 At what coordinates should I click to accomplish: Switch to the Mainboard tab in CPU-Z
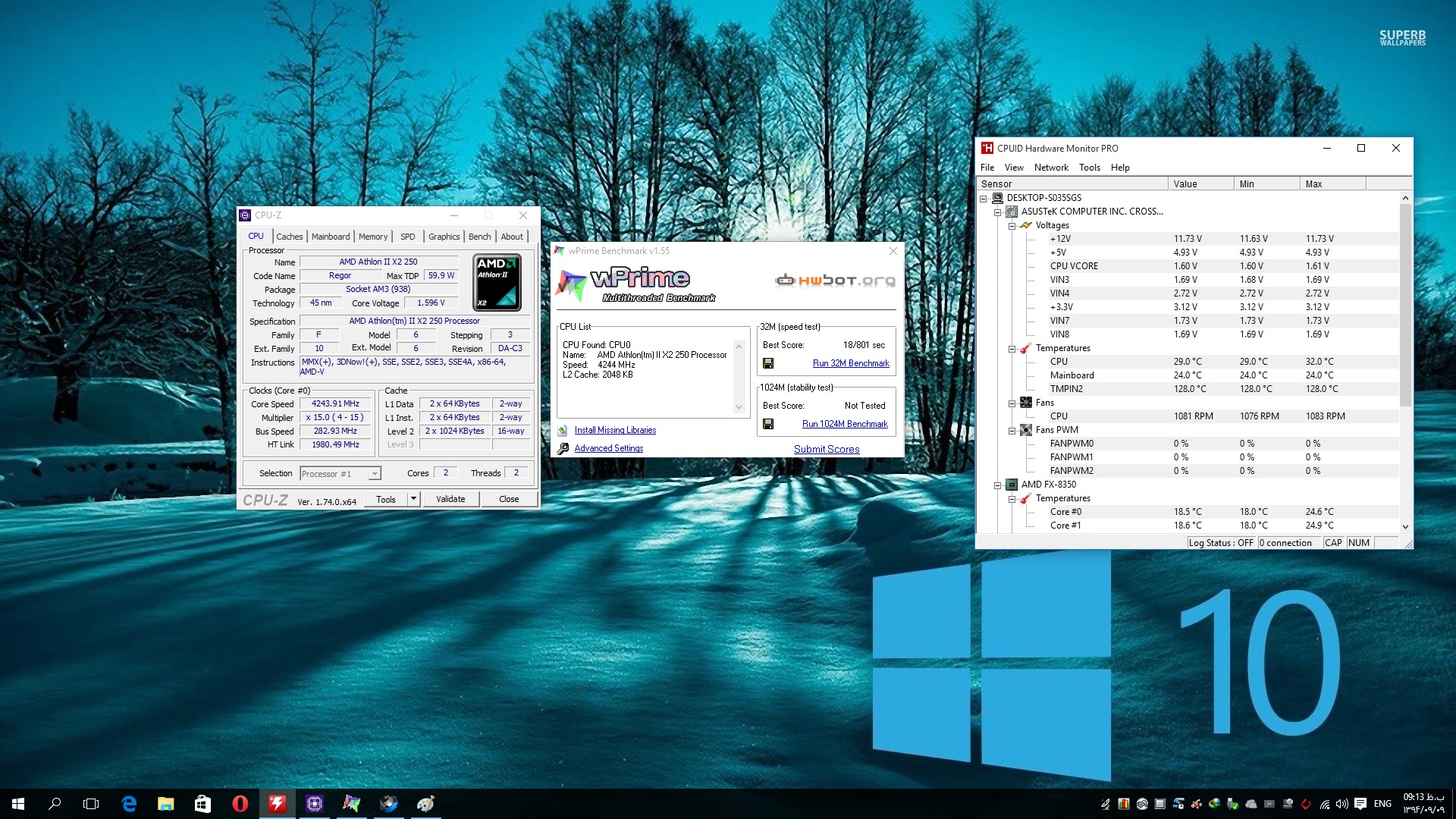(331, 237)
